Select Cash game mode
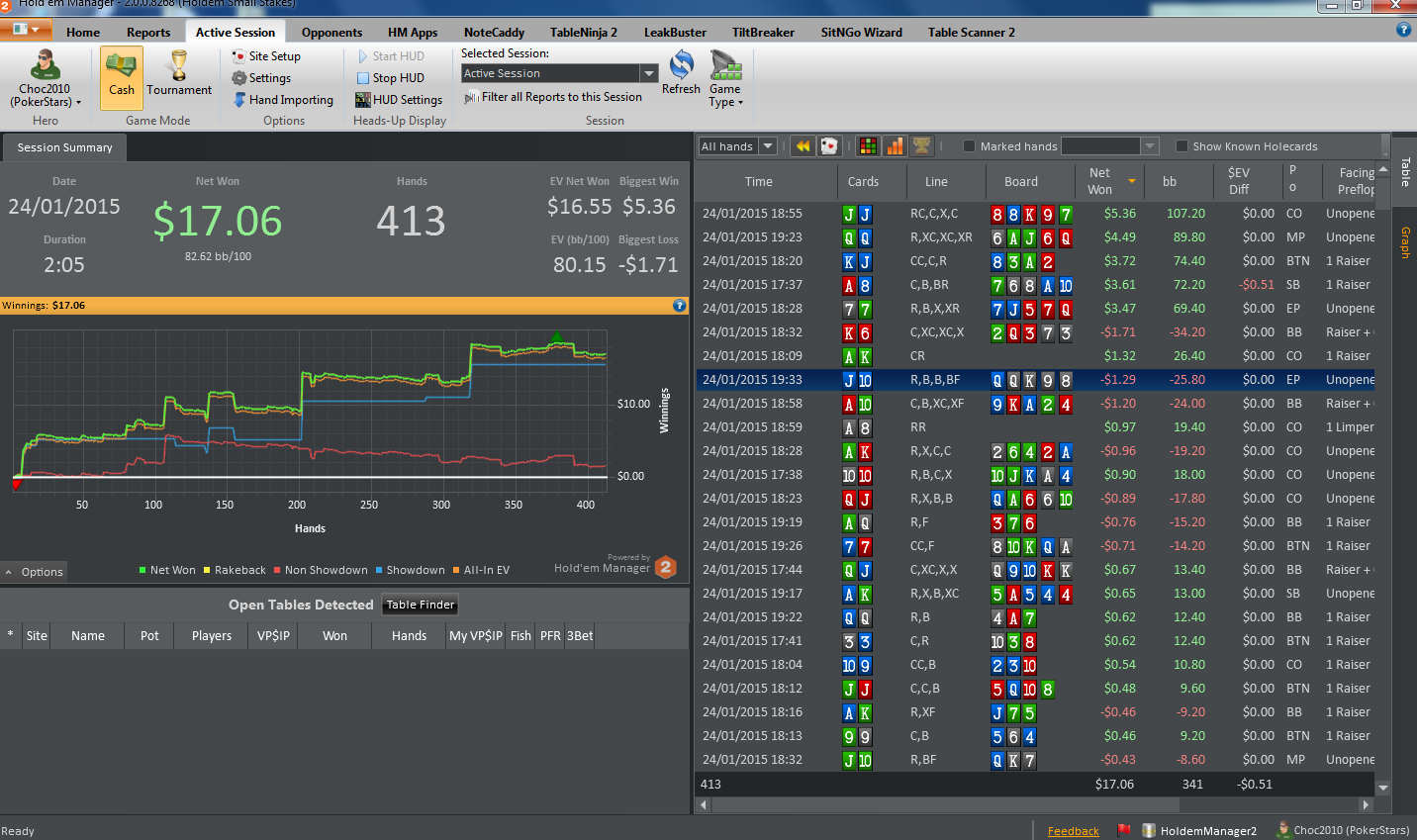 (x=122, y=77)
